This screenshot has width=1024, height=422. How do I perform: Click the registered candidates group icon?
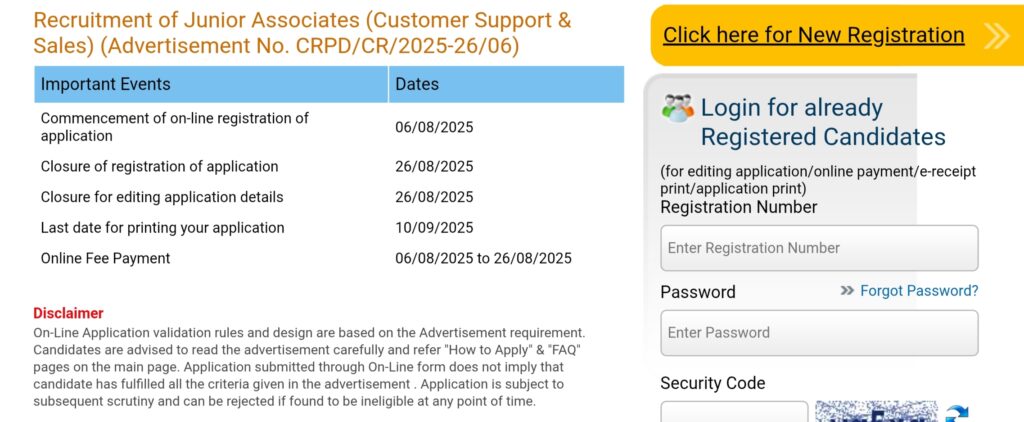pos(678,108)
